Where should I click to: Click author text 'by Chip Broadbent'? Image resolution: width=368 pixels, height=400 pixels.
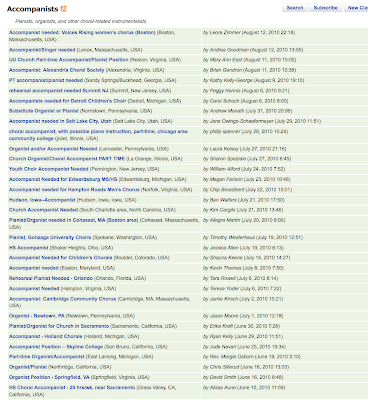pyautogui.click(x=224, y=190)
